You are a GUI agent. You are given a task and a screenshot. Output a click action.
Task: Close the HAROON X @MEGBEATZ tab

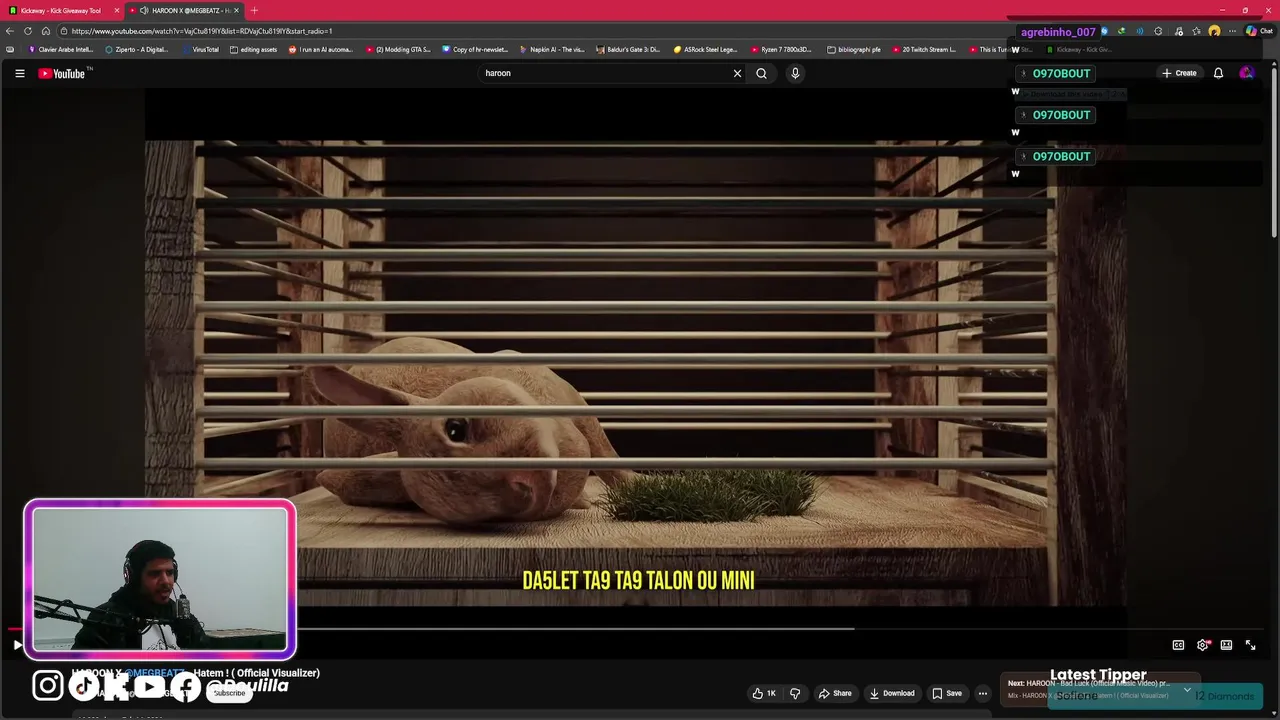tap(236, 10)
